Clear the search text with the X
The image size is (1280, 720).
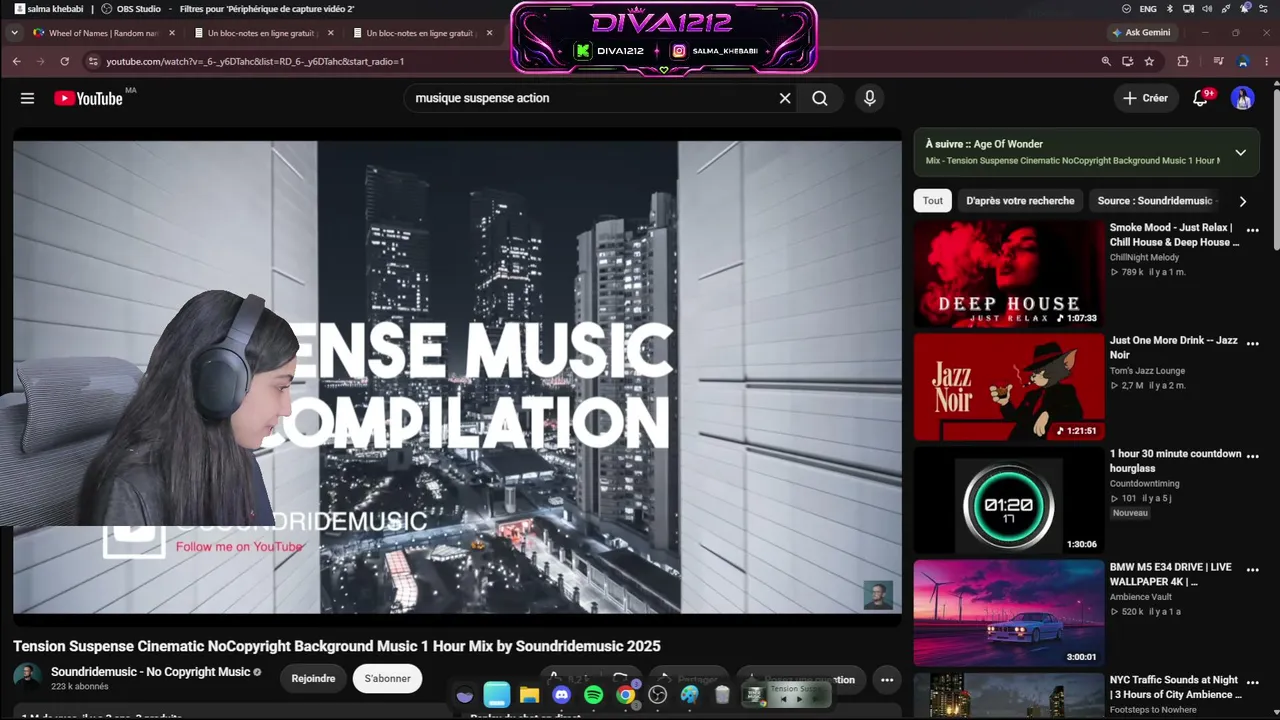pos(785,98)
